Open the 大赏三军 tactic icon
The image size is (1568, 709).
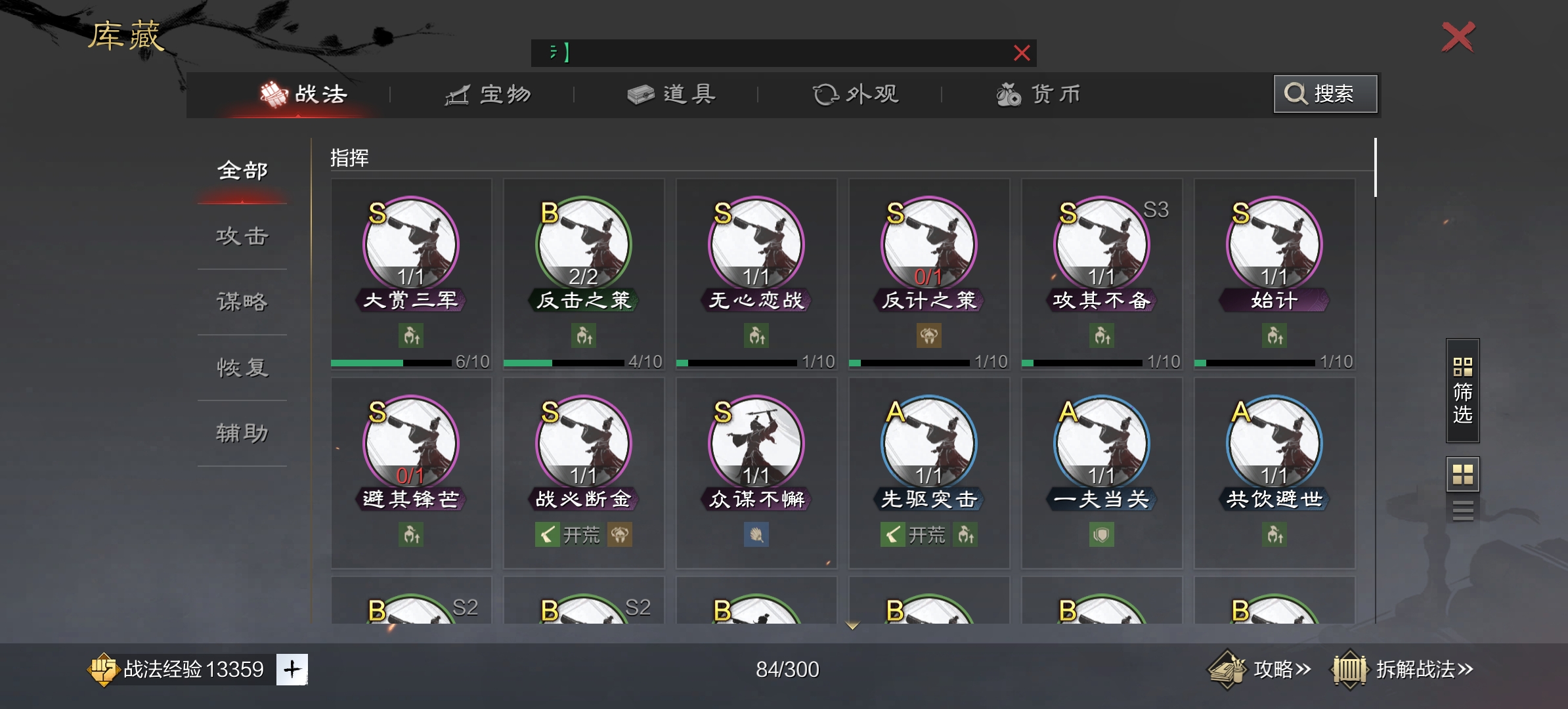(x=411, y=244)
